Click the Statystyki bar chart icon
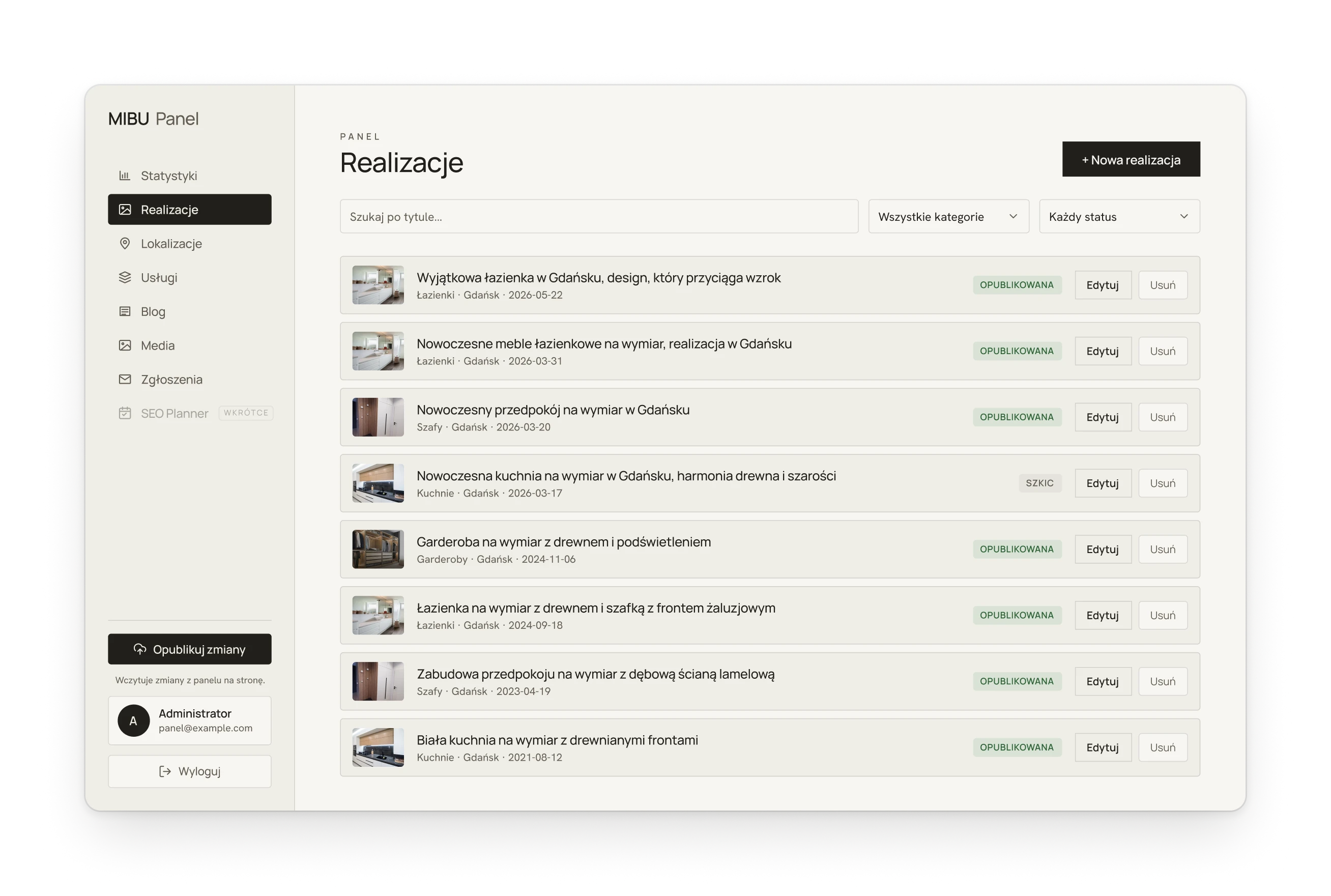This screenshot has width=1331, height=896. pyautogui.click(x=125, y=176)
